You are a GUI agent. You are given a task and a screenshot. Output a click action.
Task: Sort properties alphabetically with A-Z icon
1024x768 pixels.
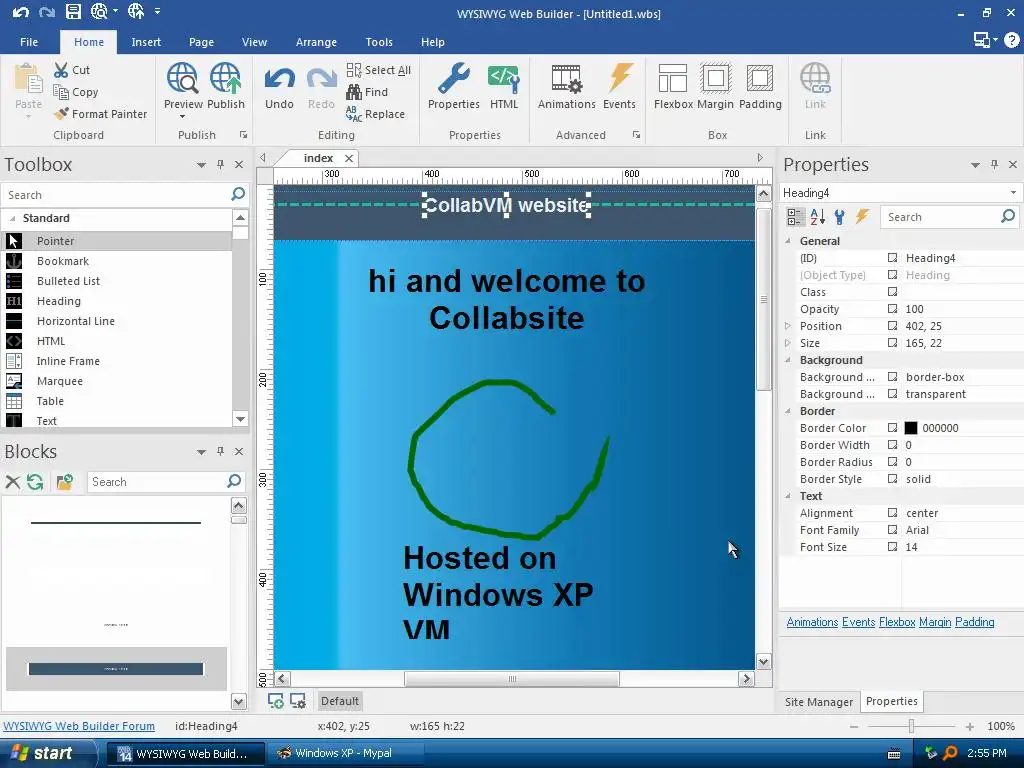pos(818,217)
